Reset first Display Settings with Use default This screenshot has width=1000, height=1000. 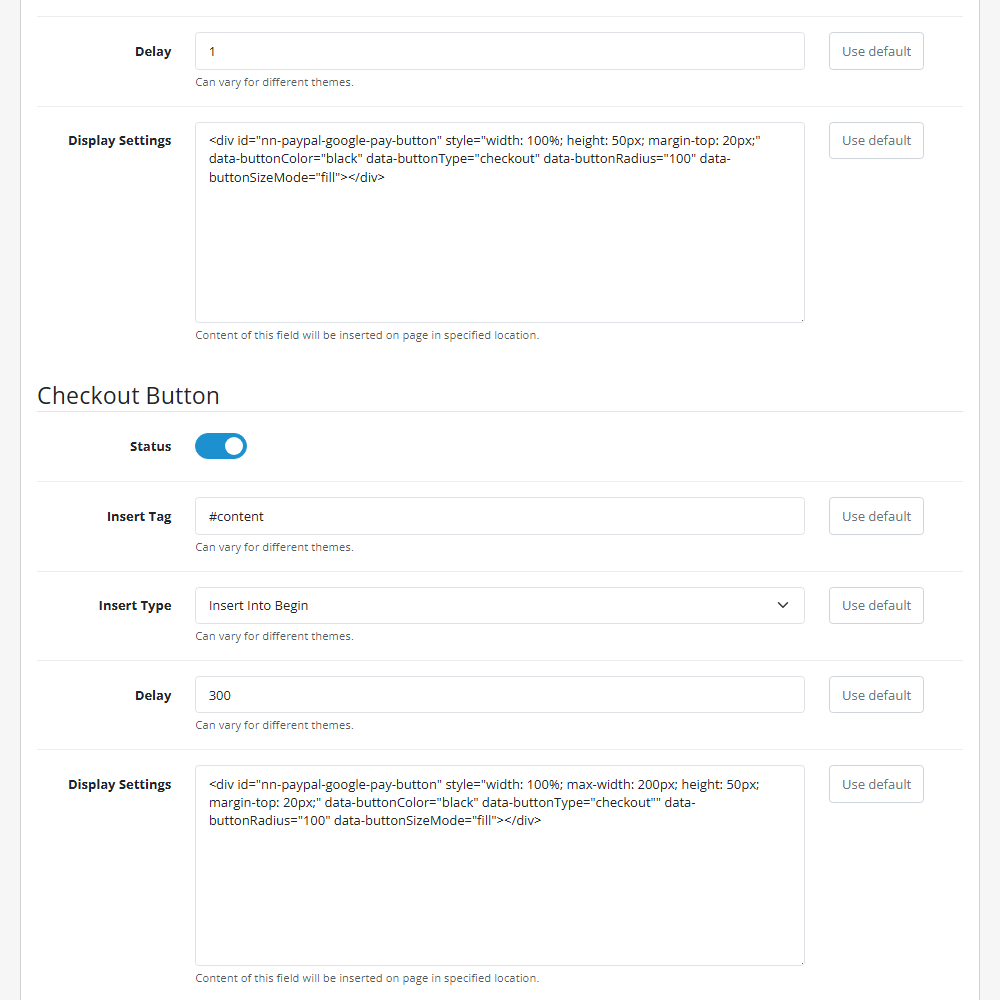pos(876,140)
